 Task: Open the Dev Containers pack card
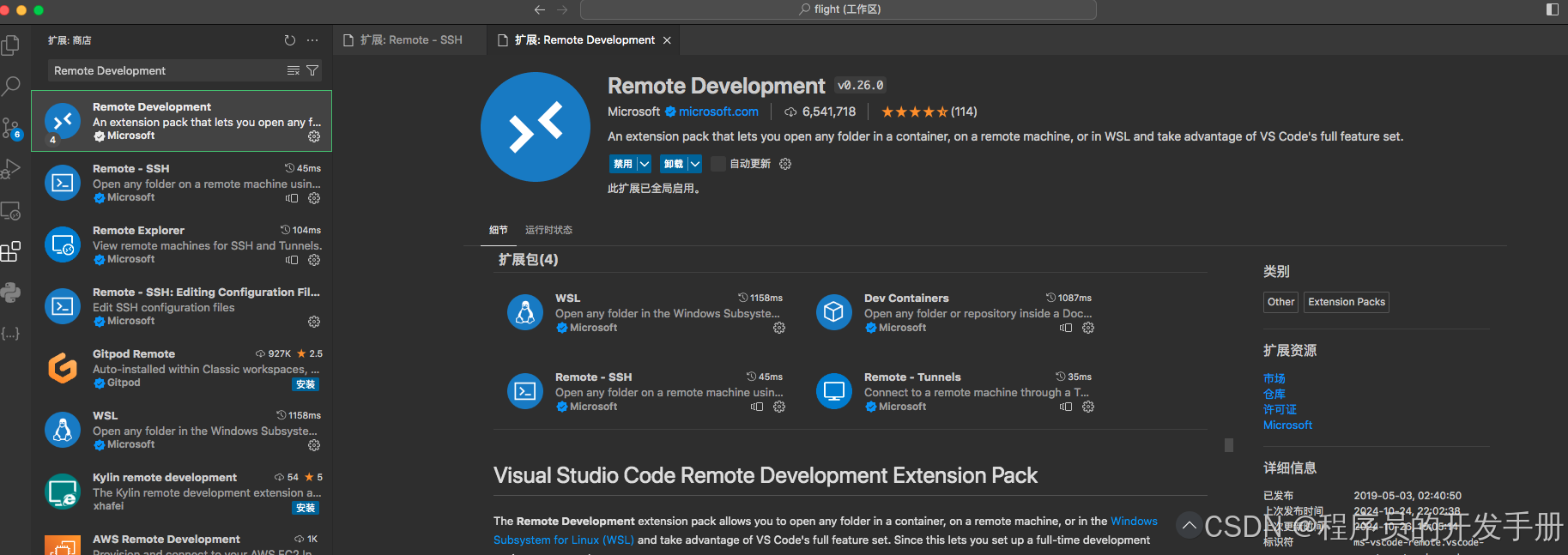[954, 312]
